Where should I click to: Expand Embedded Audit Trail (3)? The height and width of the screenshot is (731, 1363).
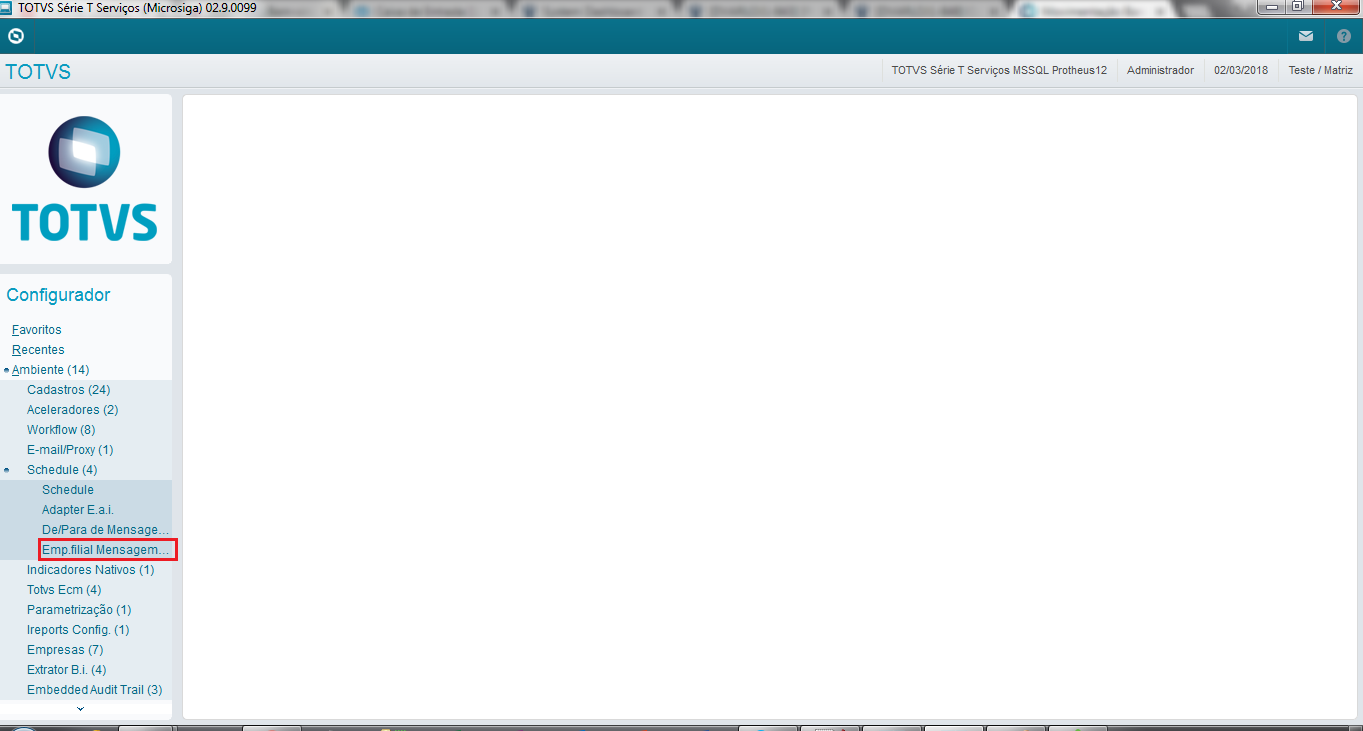pyautogui.click(x=94, y=690)
